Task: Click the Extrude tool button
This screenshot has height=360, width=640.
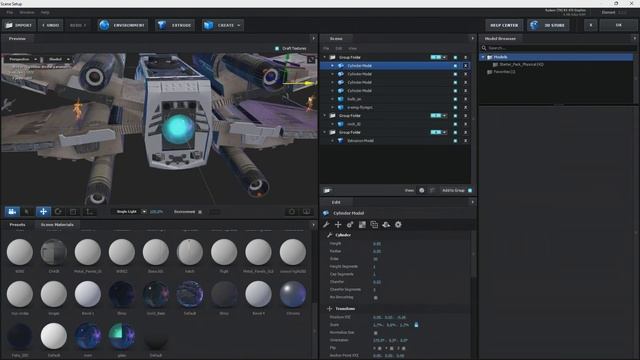Action: click(x=175, y=25)
